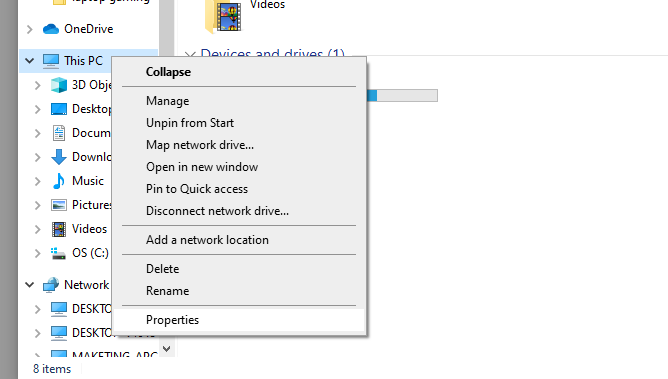The height and width of the screenshot is (379, 668).
Task: Click the Network icon in sidebar
Action: pos(51,285)
